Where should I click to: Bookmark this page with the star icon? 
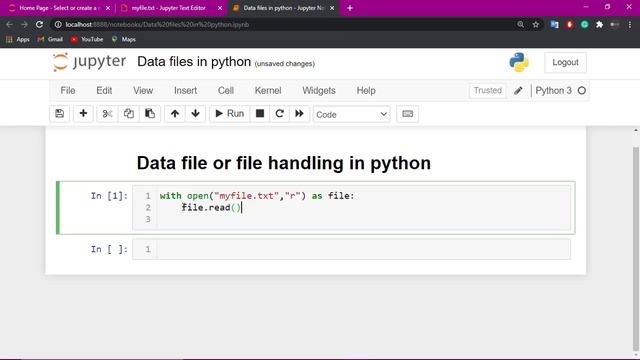pos(536,24)
